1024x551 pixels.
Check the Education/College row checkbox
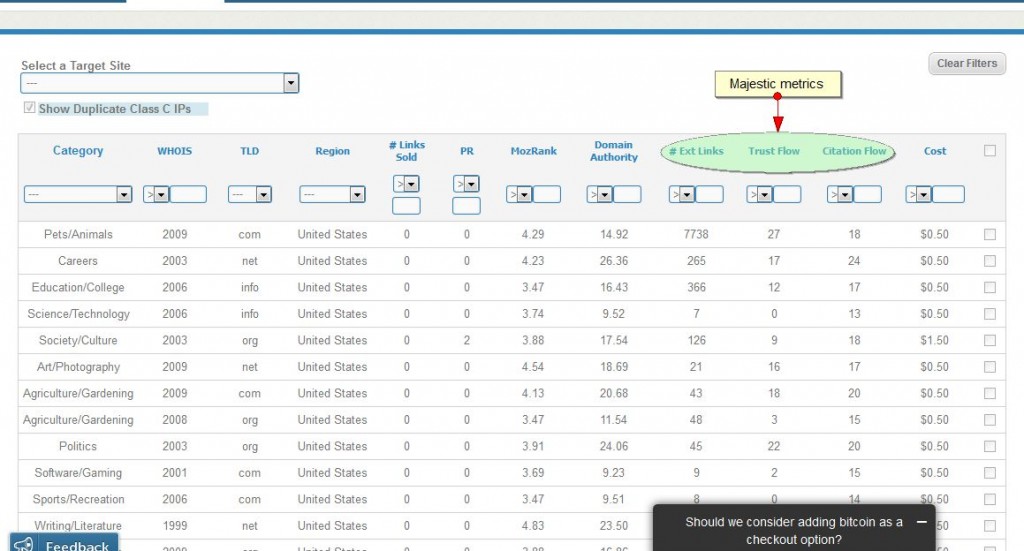[990, 287]
